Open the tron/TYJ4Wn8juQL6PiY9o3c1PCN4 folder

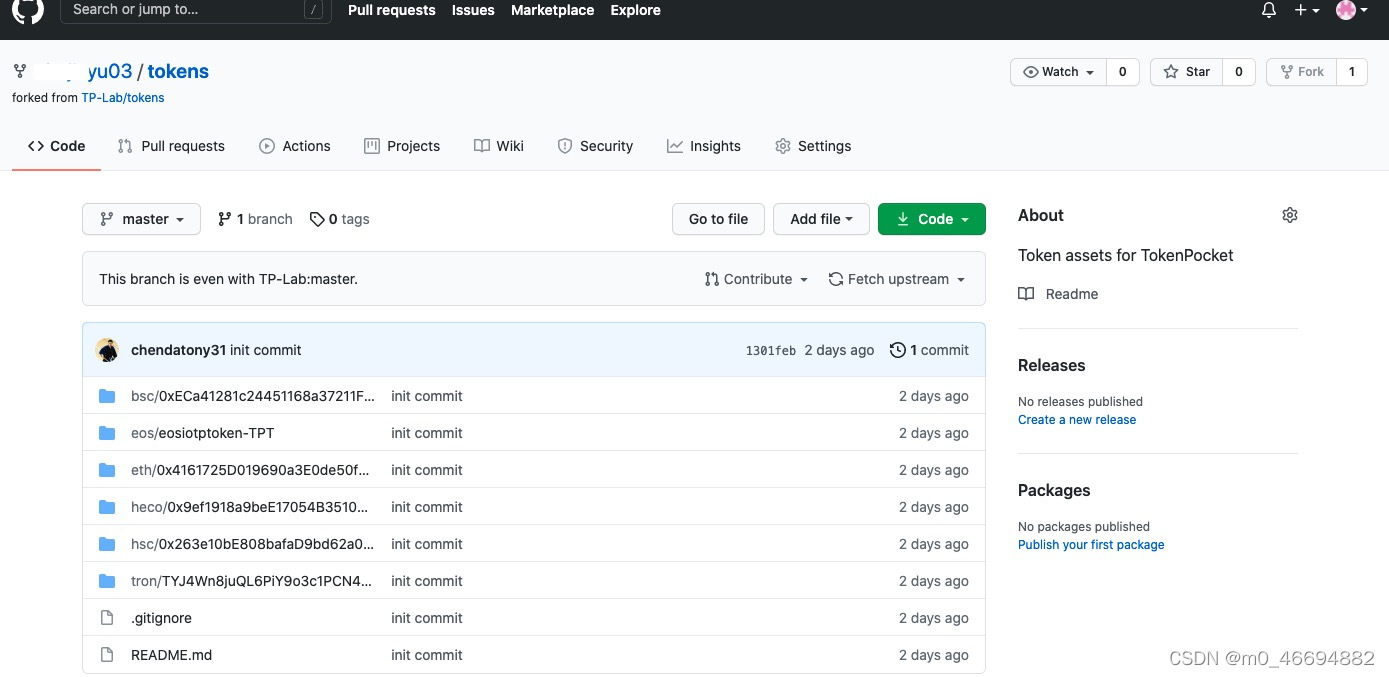(x=251, y=581)
